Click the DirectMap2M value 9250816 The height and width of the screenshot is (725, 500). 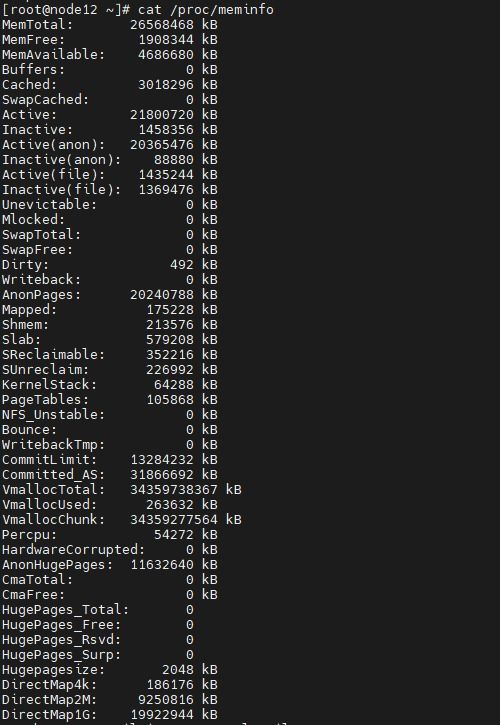tap(166, 700)
